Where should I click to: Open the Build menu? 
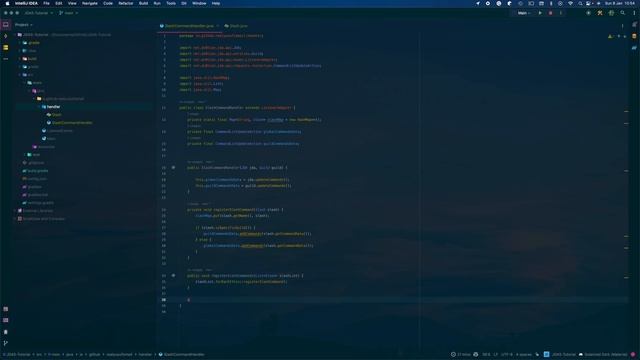[x=143, y=3]
